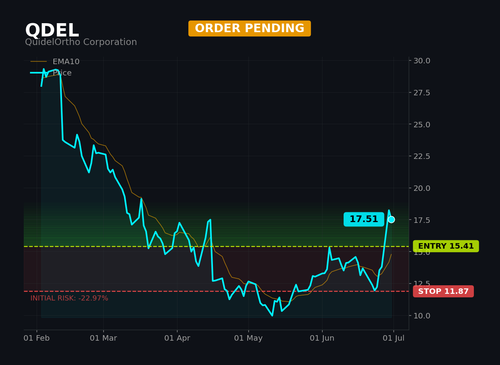This screenshot has width=500, height=365.
Task: Click the INITIAL RISK -22.97% text
Action: [x=69, y=298]
